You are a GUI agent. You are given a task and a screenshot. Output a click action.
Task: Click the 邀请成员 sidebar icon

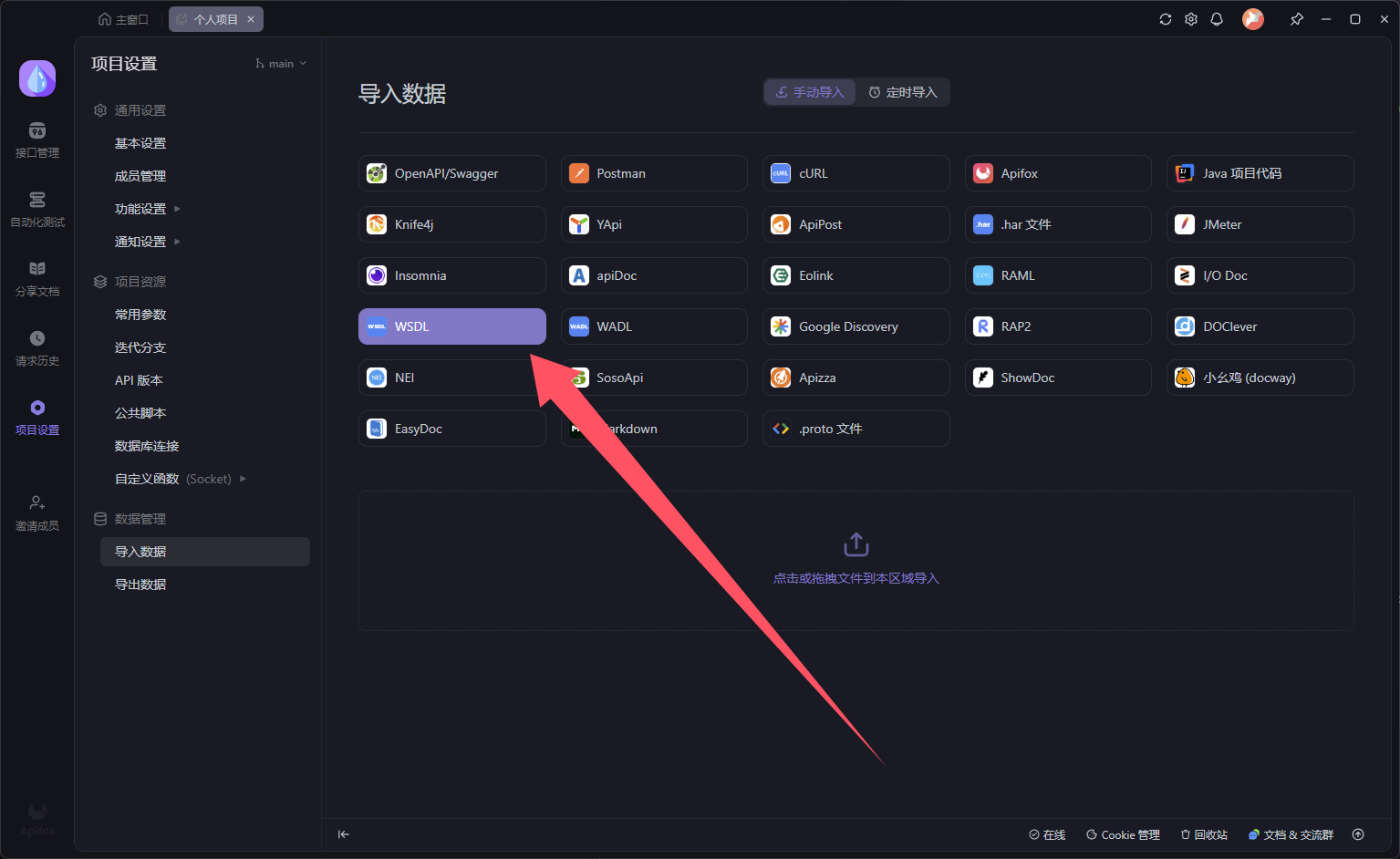point(36,513)
